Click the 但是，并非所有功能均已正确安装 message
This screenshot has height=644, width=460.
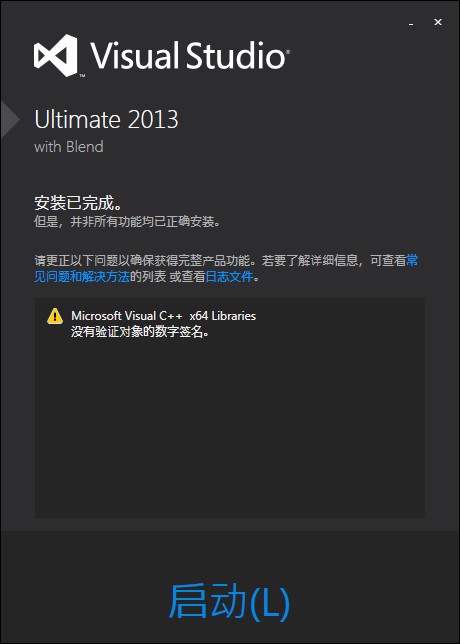pyautogui.click(x=127, y=222)
